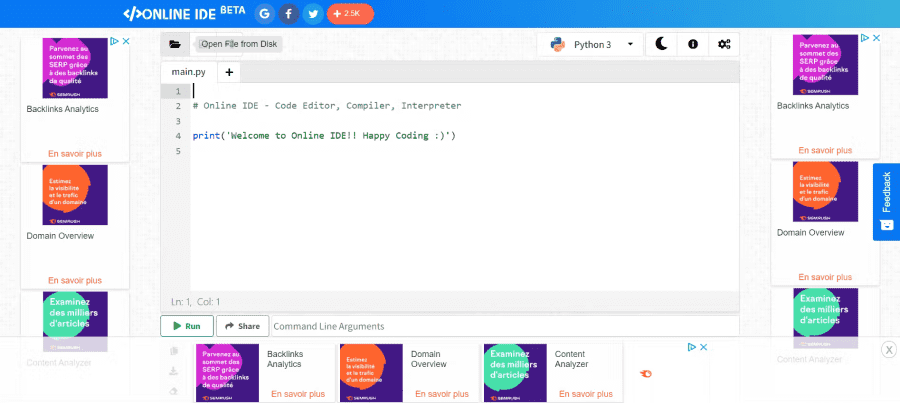Toggle dark mode with the moon icon
900x403 pixels.
pos(661,44)
